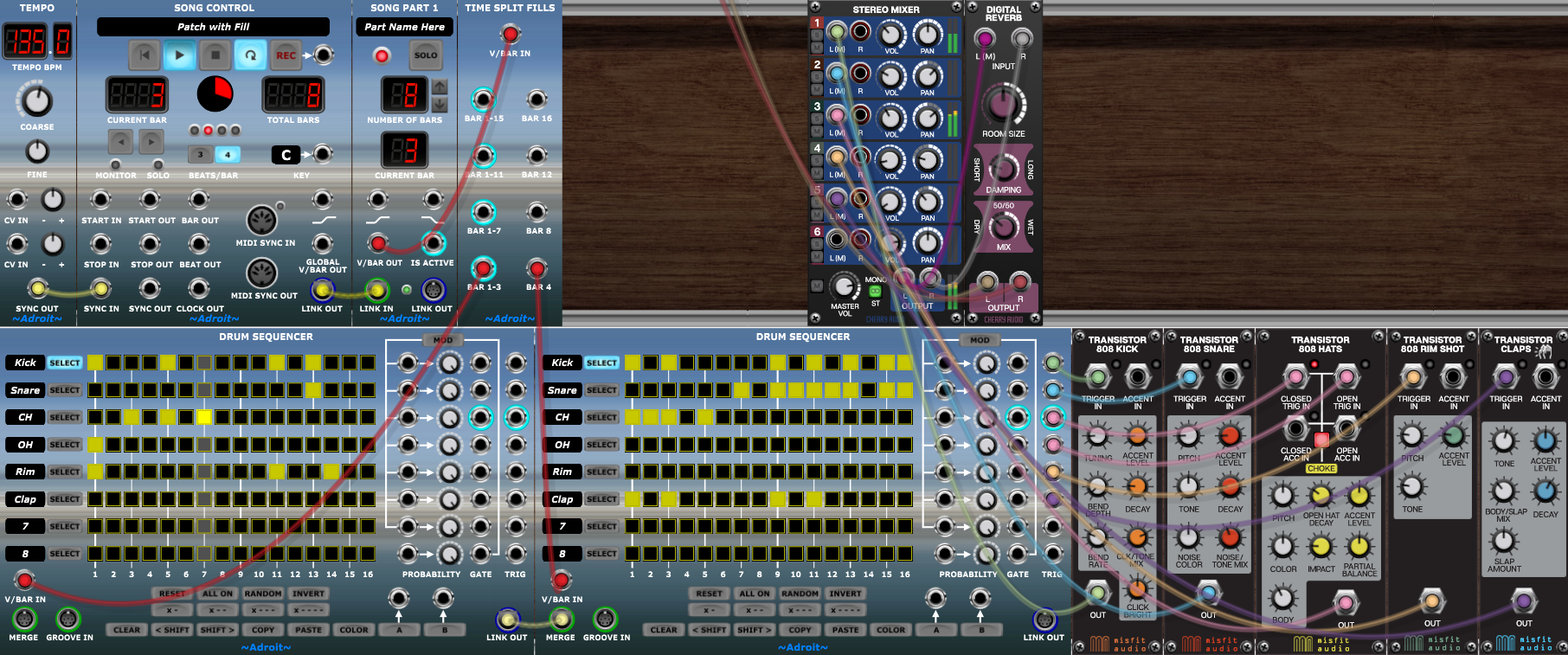Image resolution: width=1568 pixels, height=655 pixels.
Task: Click pattern A button in left Drum Sequencer
Action: (398, 630)
